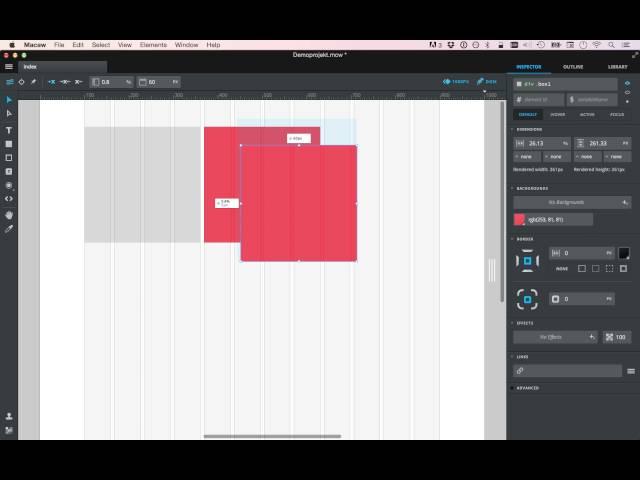
Task: Open the height unit px dropdown
Action: click(625, 143)
